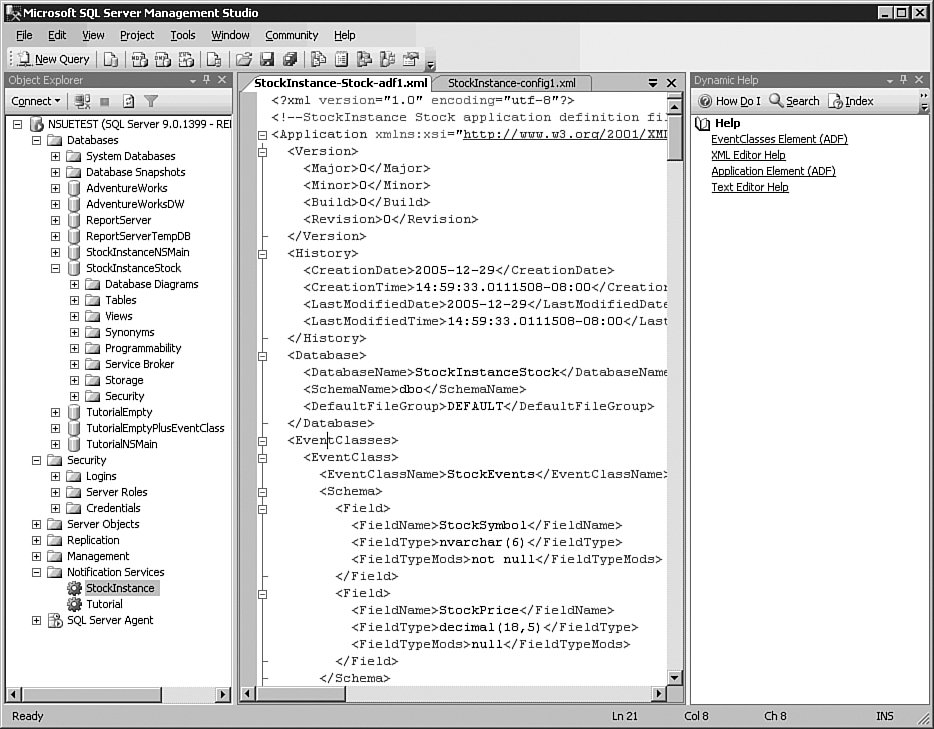Viewport: 934px width, 729px height.
Task: Open the Connect dropdown in Object Explorer
Action: [36, 101]
